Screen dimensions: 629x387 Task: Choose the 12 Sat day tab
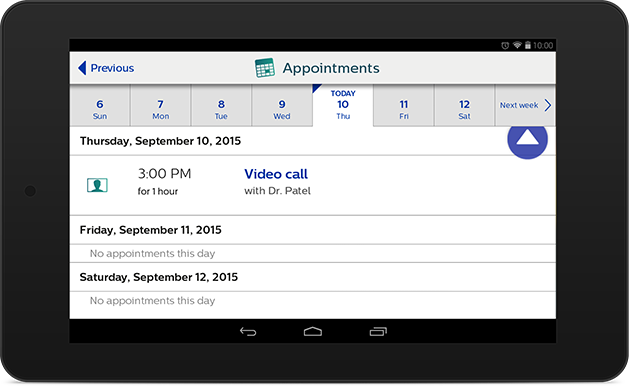tap(464, 106)
